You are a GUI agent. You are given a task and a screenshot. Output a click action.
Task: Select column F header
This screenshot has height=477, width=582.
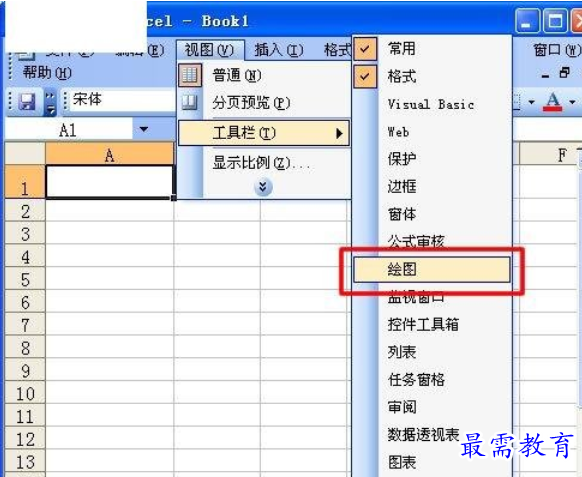[x=550, y=155]
